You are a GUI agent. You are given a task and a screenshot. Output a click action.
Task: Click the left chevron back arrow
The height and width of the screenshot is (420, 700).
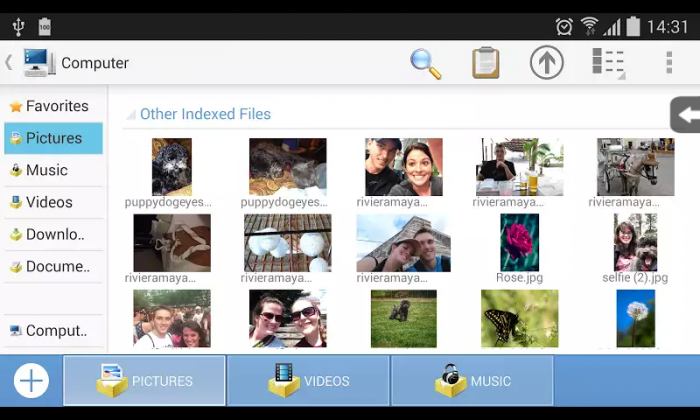[x=9, y=63]
